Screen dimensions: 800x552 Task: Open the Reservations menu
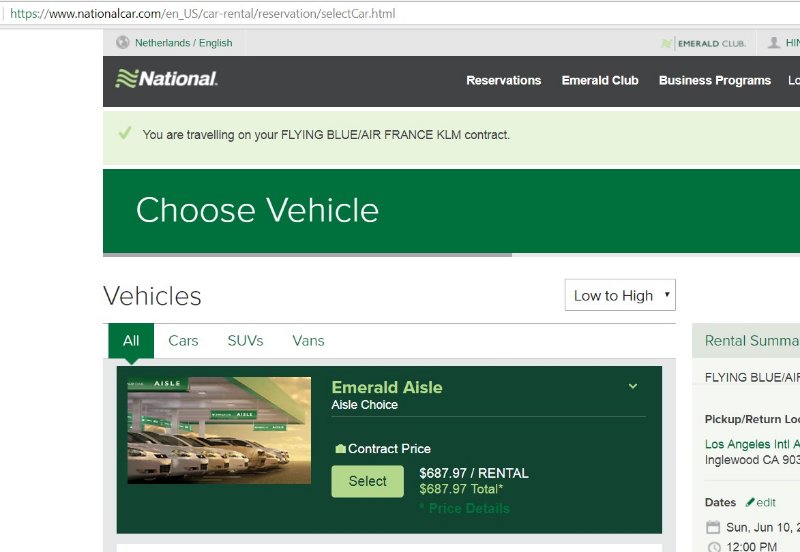point(503,81)
